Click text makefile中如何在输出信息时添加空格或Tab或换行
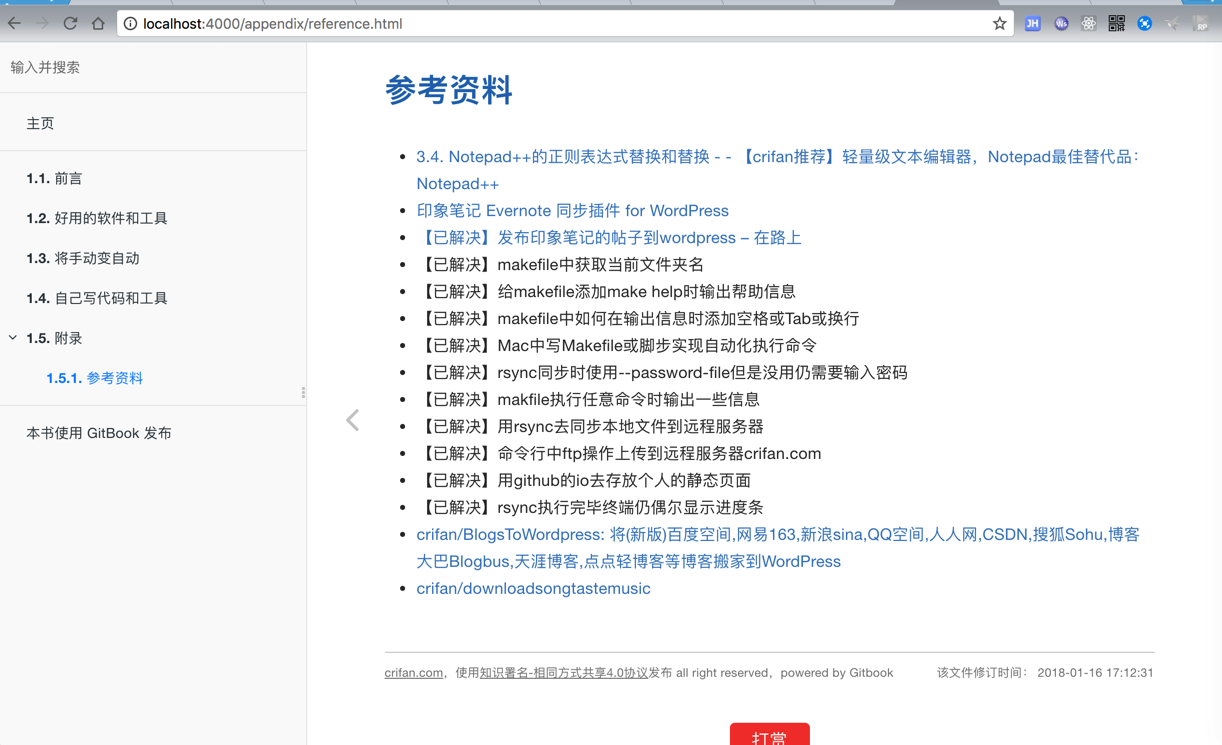Image resolution: width=1222 pixels, height=745 pixels. (x=678, y=319)
